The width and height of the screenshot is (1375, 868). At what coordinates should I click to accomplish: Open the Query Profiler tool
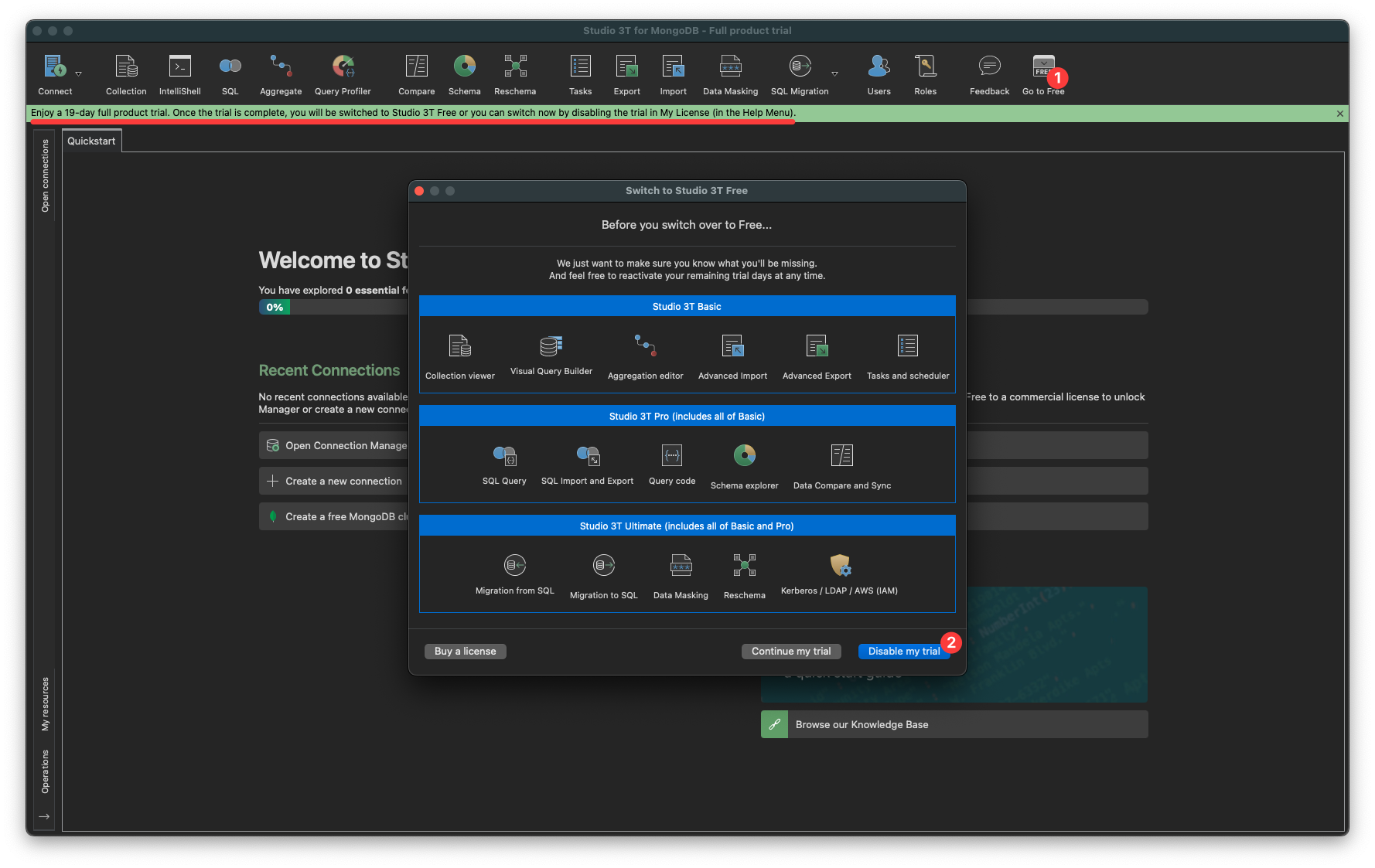point(343,74)
